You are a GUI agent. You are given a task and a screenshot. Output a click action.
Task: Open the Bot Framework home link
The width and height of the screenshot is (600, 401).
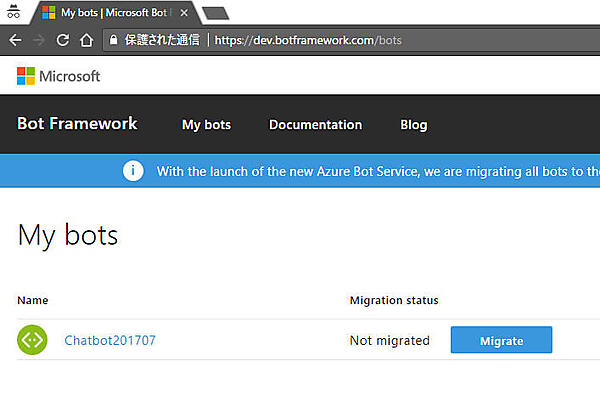[77, 124]
